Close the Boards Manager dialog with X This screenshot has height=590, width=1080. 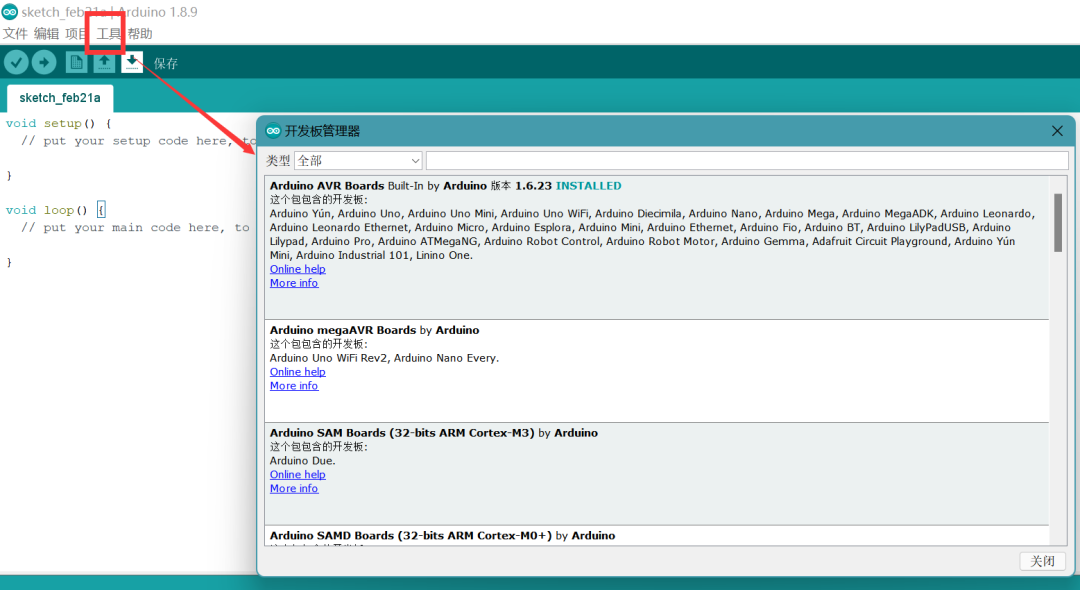coord(1057,131)
